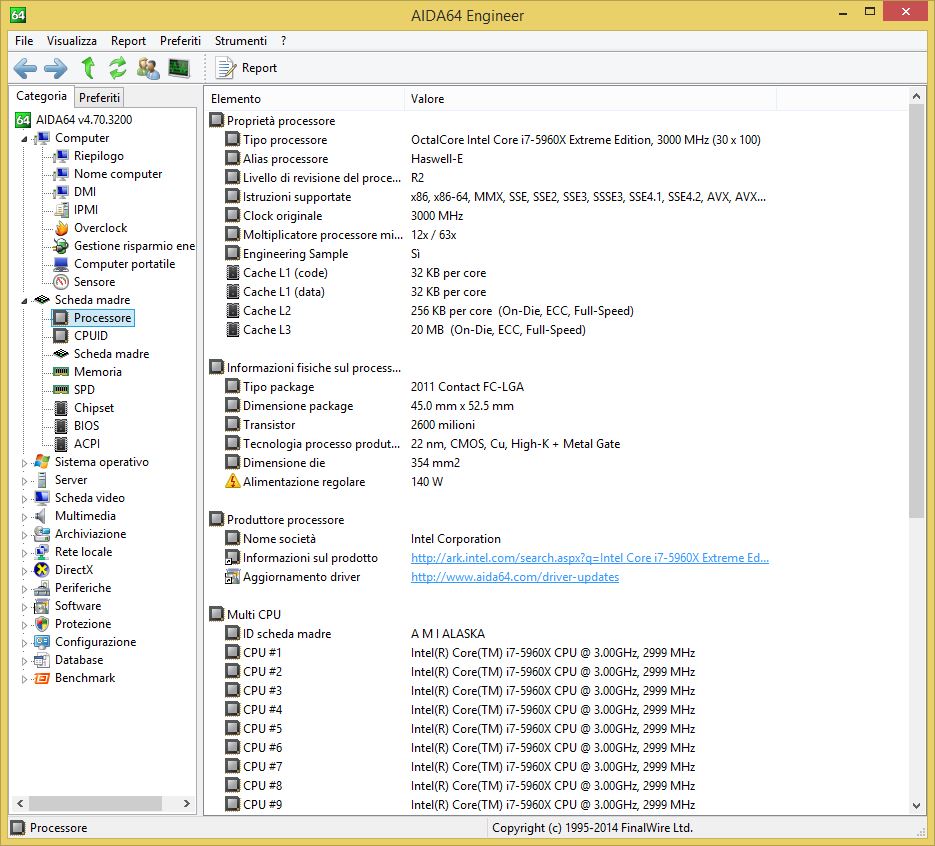Switch to the Preferiti tab
This screenshot has height=846, width=935.
coord(99,97)
